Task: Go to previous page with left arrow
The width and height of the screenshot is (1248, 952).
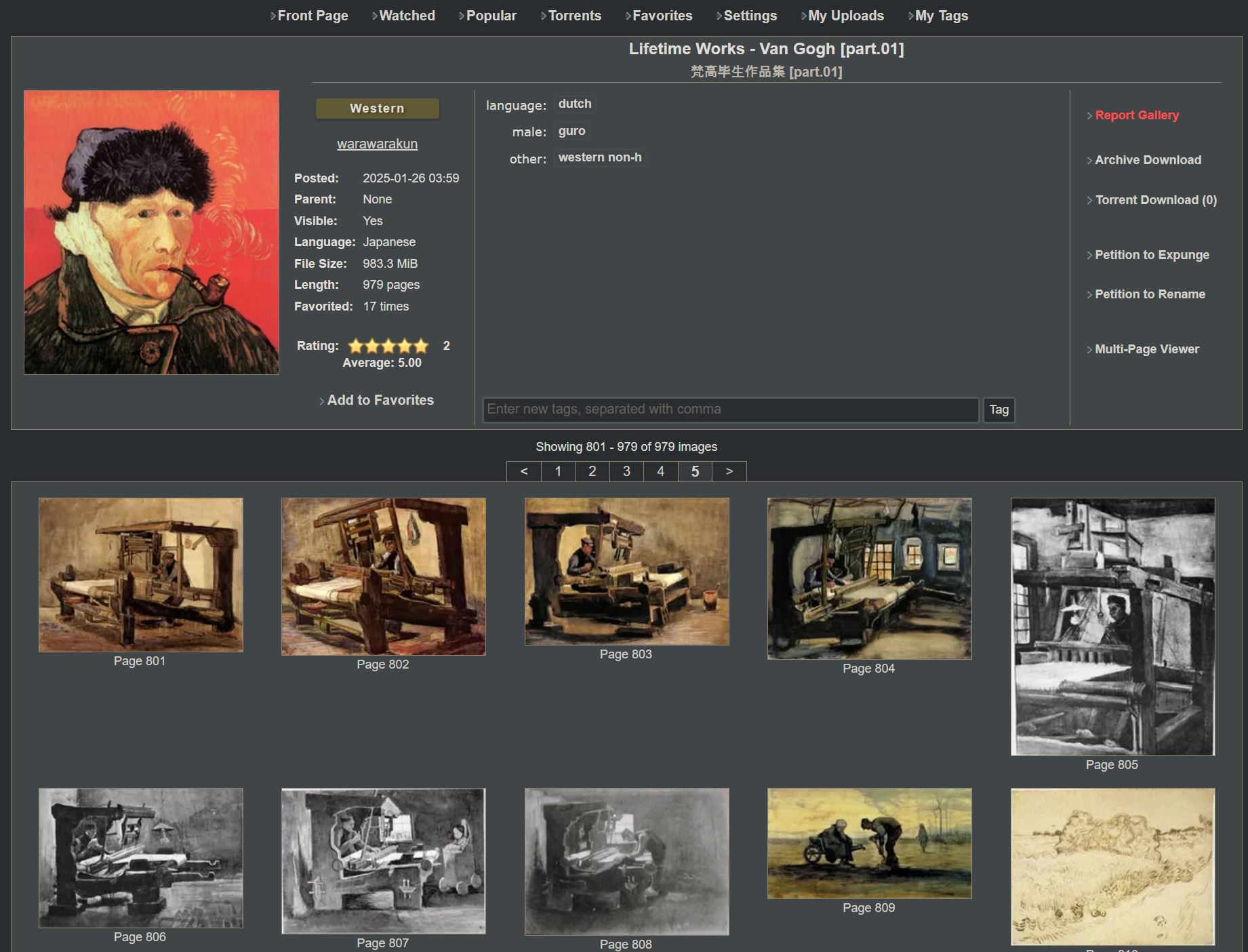Action: [x=524, y=471]
